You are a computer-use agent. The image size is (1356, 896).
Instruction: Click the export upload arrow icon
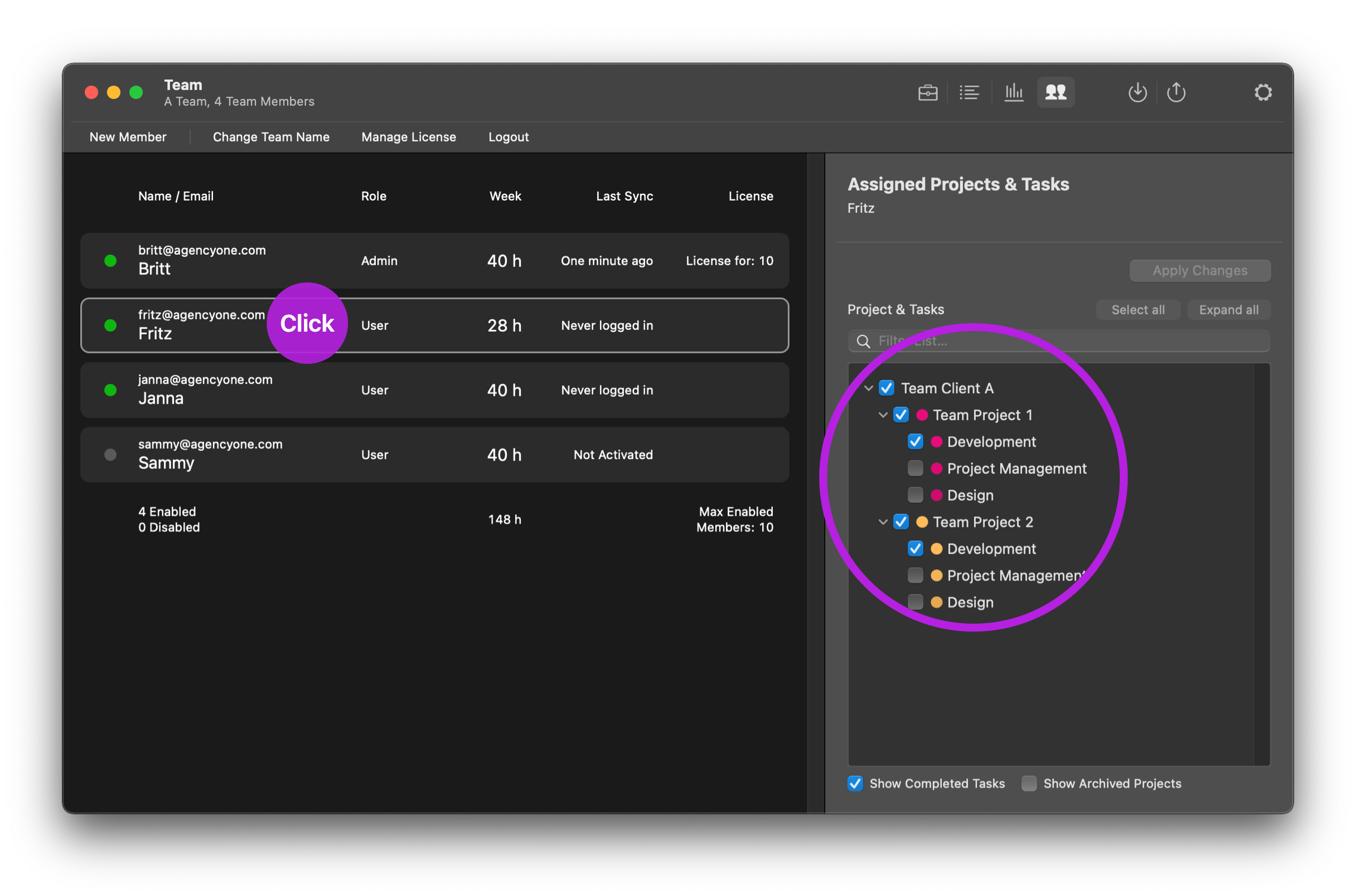click(1176, 93)
